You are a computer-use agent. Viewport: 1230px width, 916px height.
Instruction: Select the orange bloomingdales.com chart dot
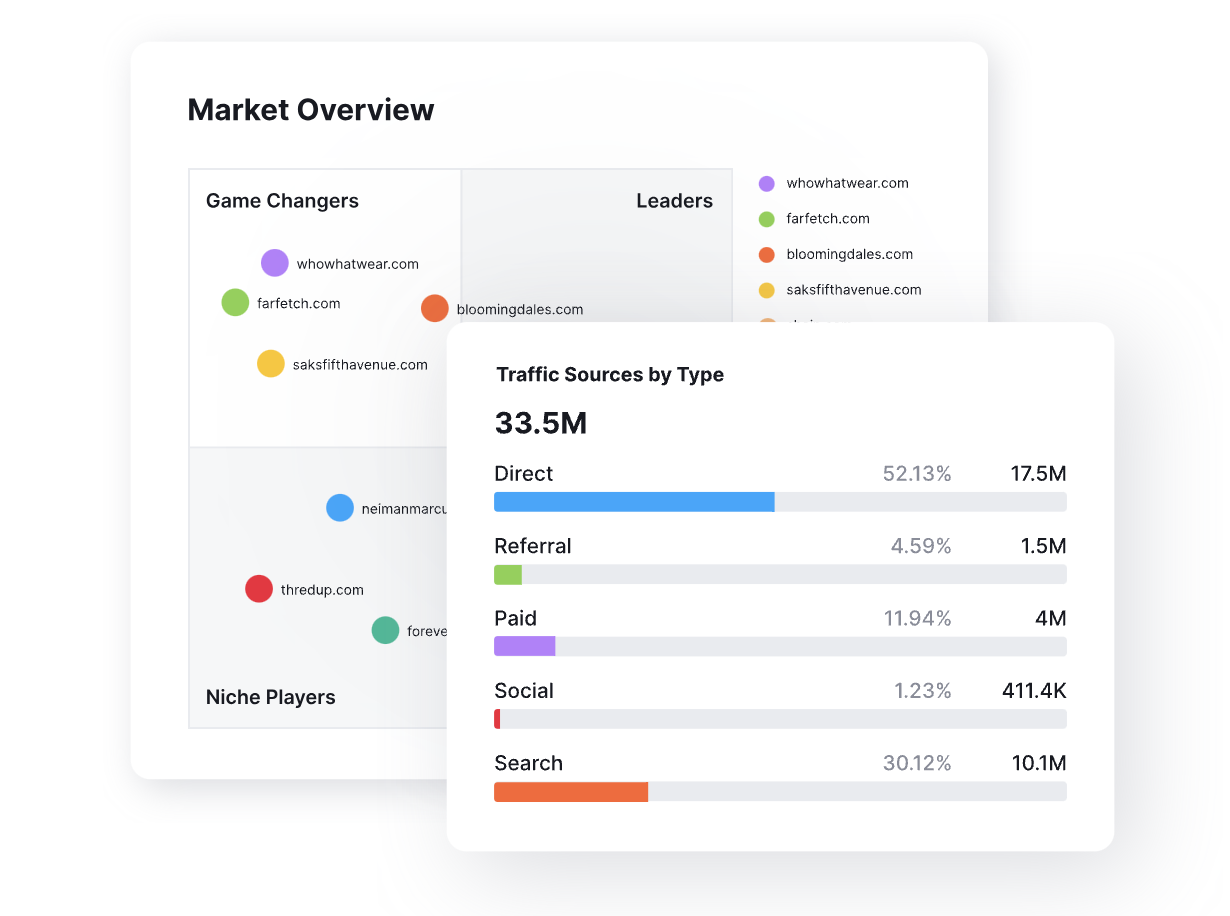click(x=434, y=308)
